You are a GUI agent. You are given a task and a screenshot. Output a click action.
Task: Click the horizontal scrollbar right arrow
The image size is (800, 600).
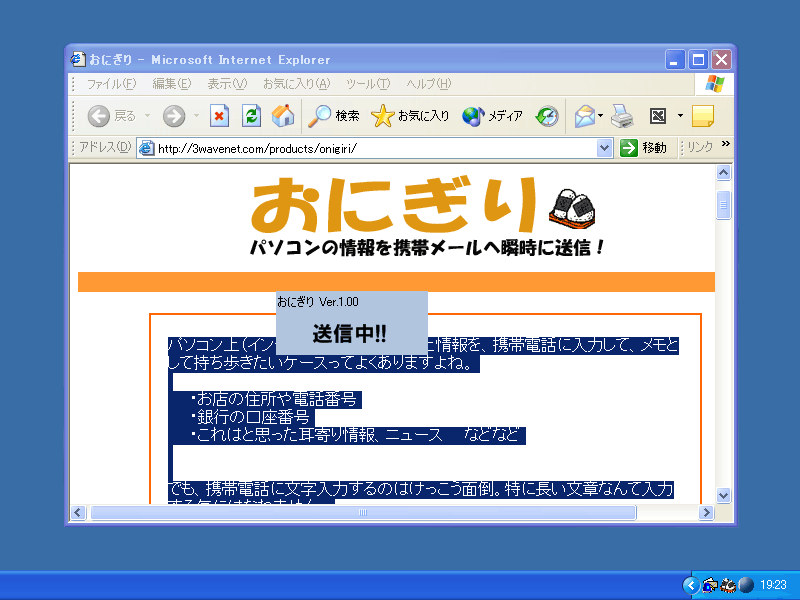point(706,512)
